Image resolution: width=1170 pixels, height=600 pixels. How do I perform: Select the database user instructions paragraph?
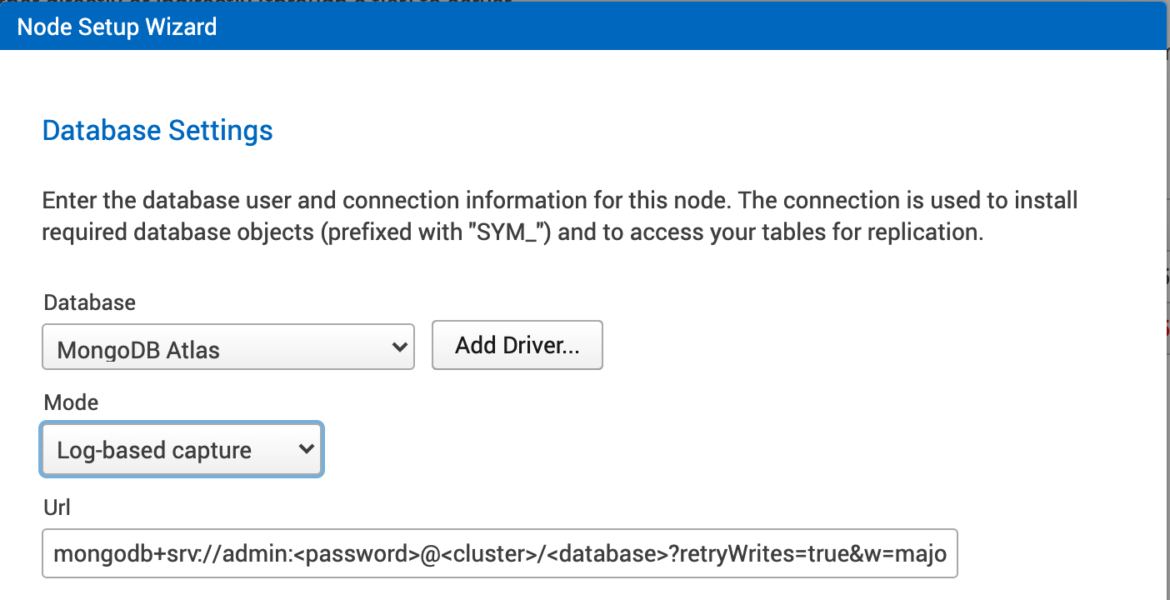(x=559, y=215)
